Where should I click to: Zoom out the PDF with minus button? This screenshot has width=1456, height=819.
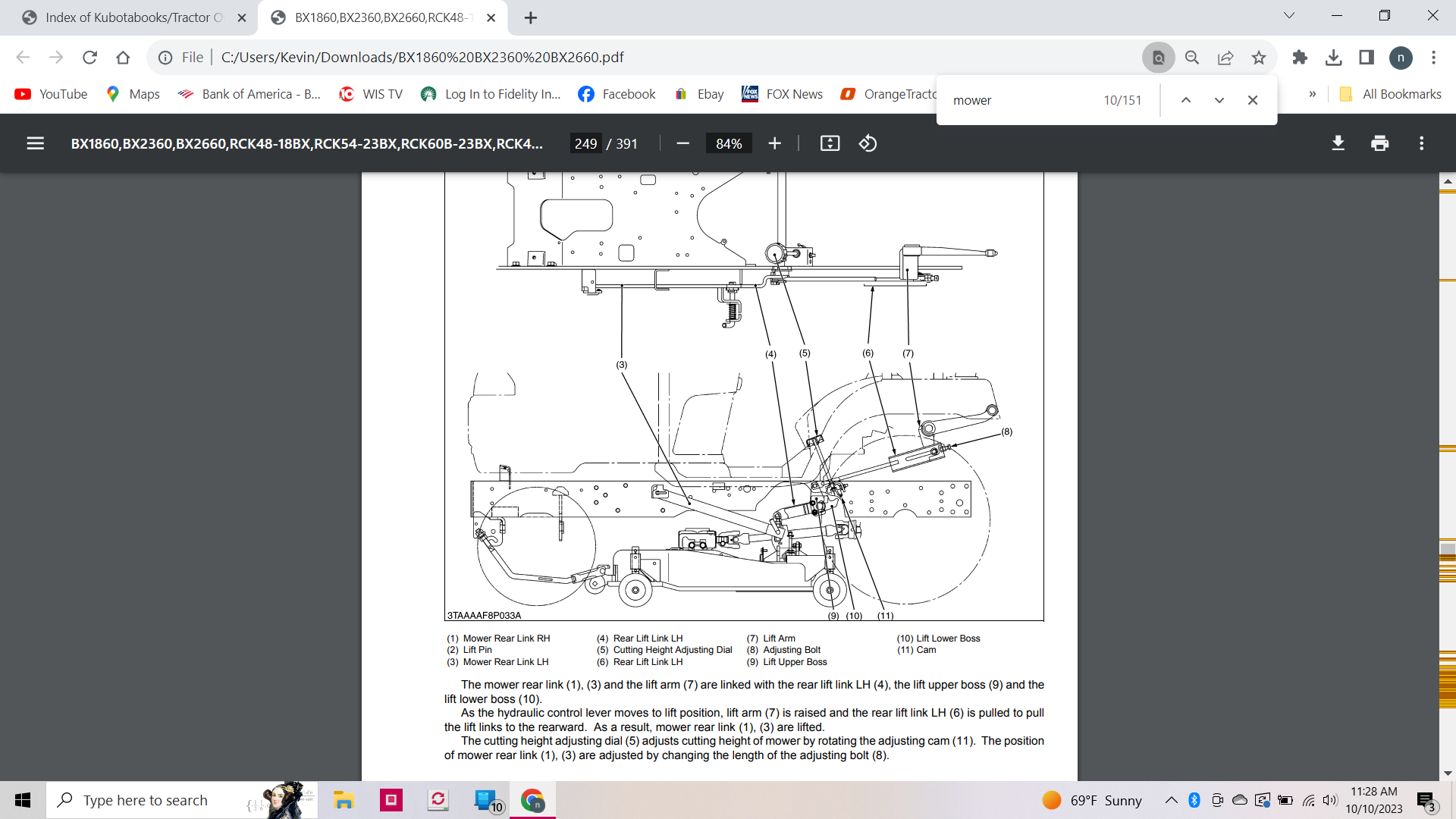tap(682, 143)
